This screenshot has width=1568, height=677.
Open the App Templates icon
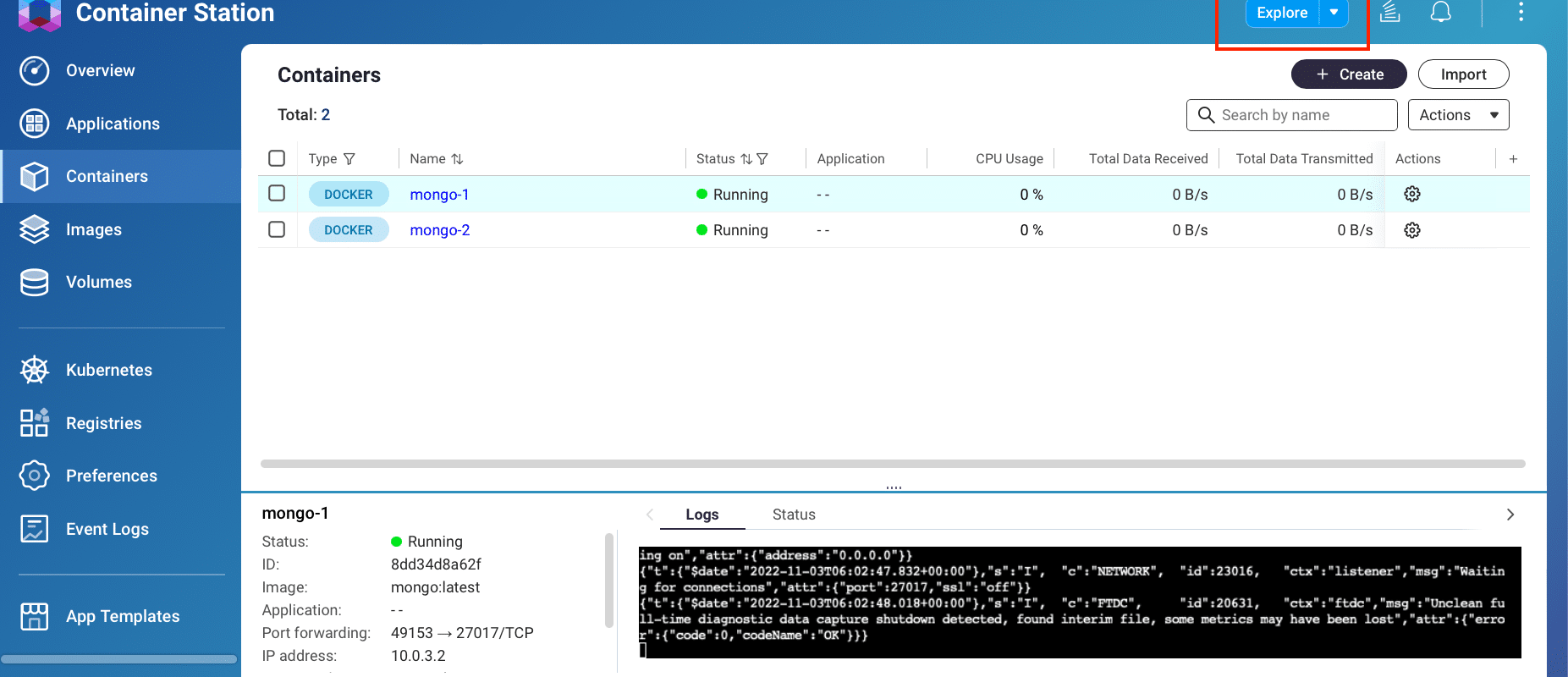[35, 616]
